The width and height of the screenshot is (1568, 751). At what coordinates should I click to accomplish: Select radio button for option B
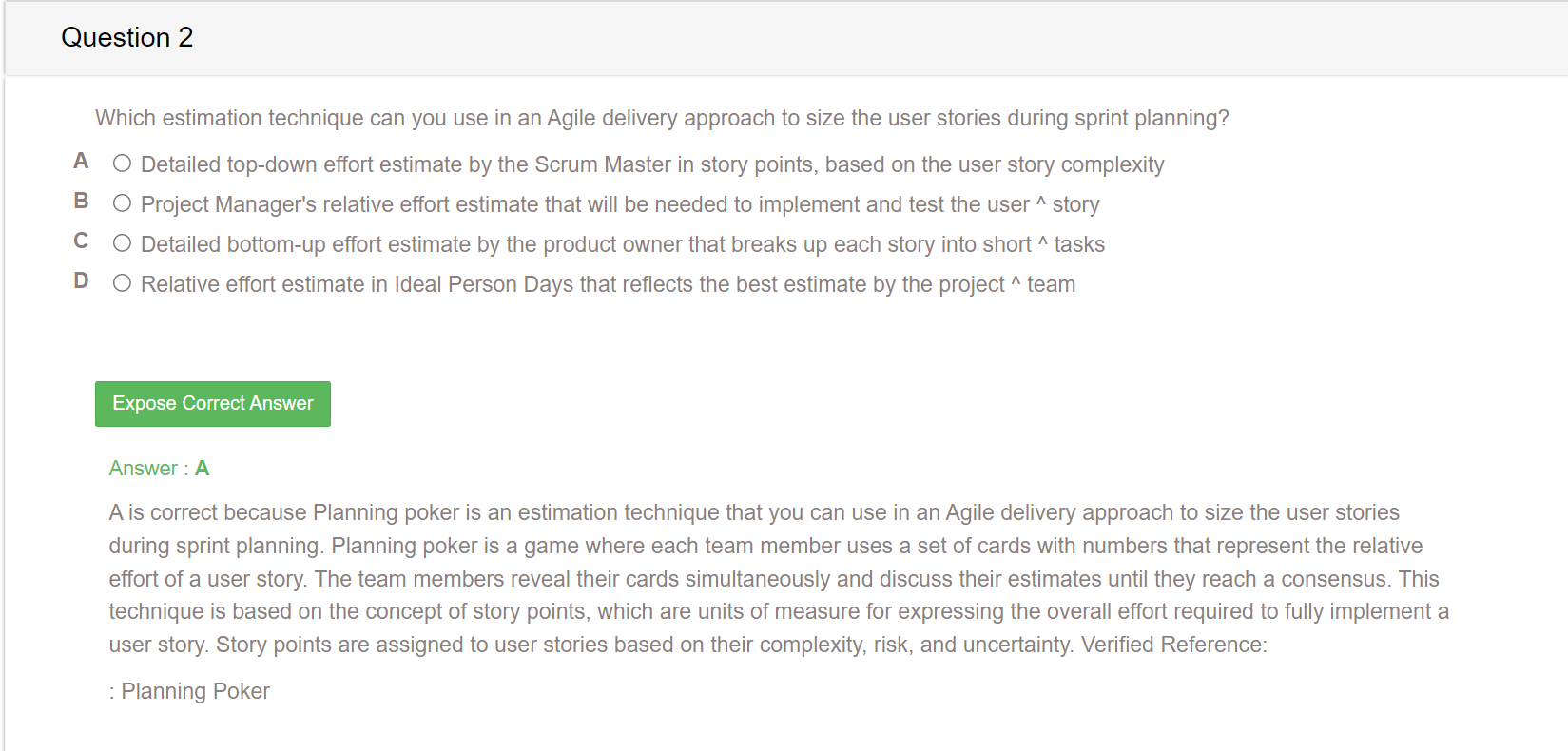tap(122, 203)
